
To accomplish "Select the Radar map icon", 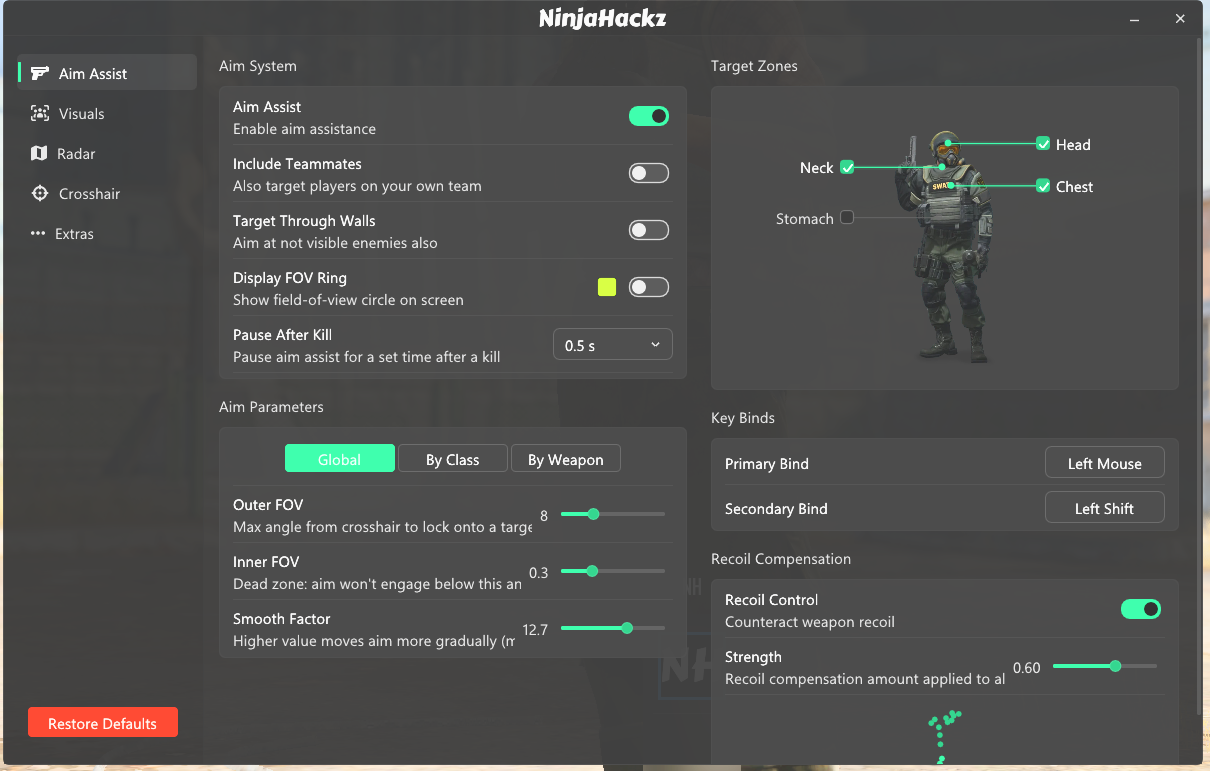I will pyautogui.click(x=39, y=153).
